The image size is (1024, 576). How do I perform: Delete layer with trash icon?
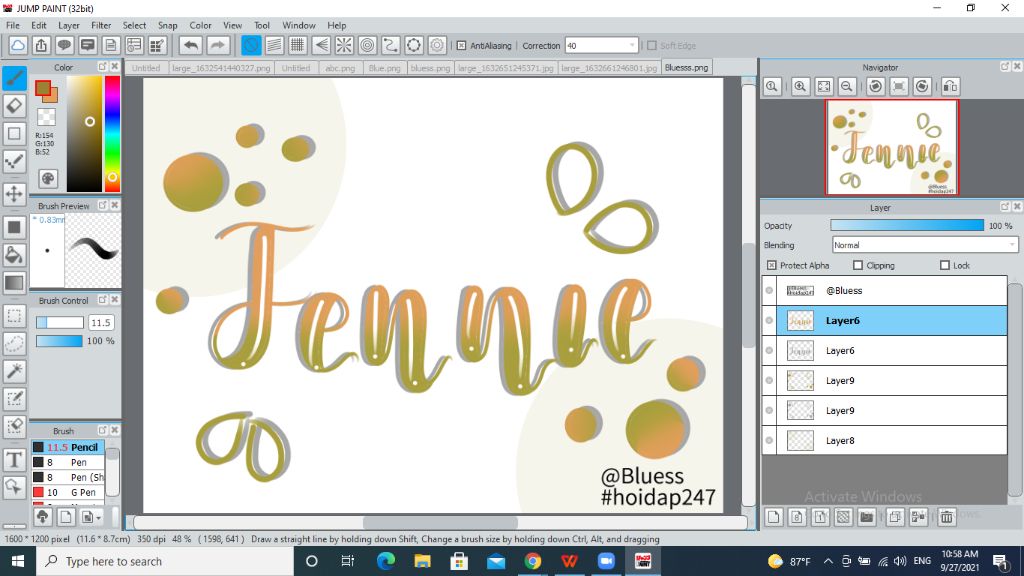coord(946,517)
